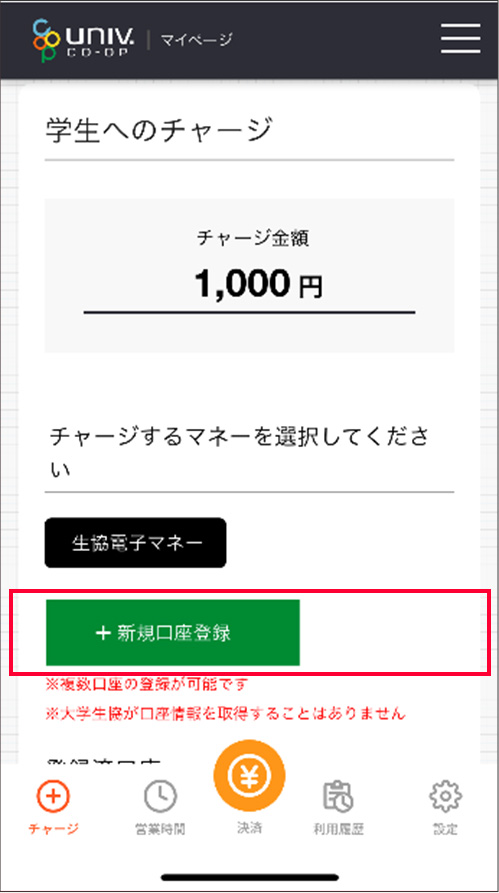Viewport: 499px width, 893px height.
Task: Edit the 1,000 円 charge amount field
Action: [x=250, y=285]
